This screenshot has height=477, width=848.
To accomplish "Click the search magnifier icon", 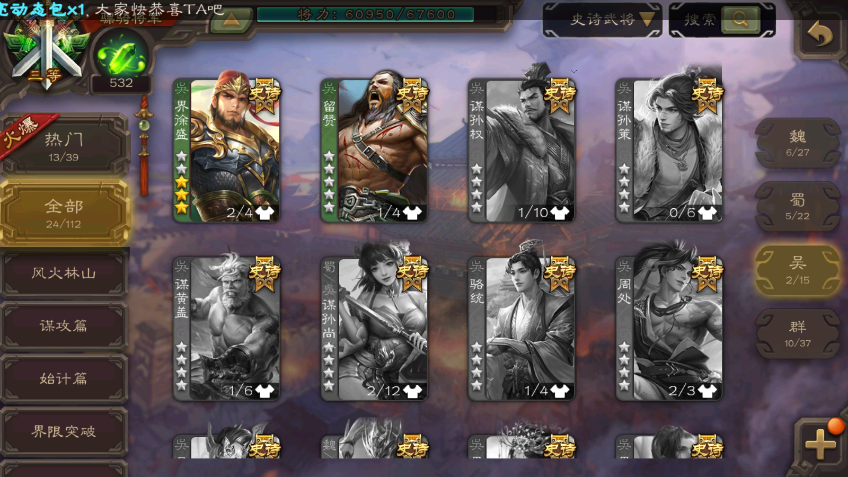I will [740, 19].
